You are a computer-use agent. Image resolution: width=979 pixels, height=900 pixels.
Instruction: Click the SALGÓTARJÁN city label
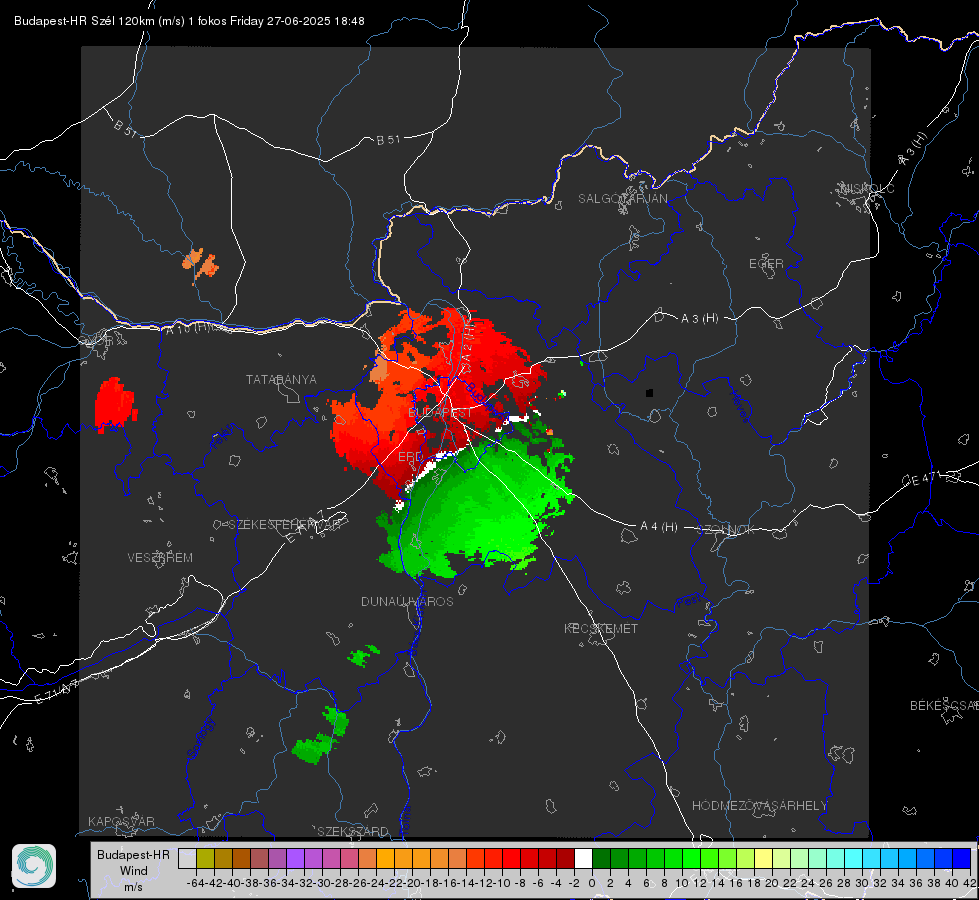click(x=622, y=199)
